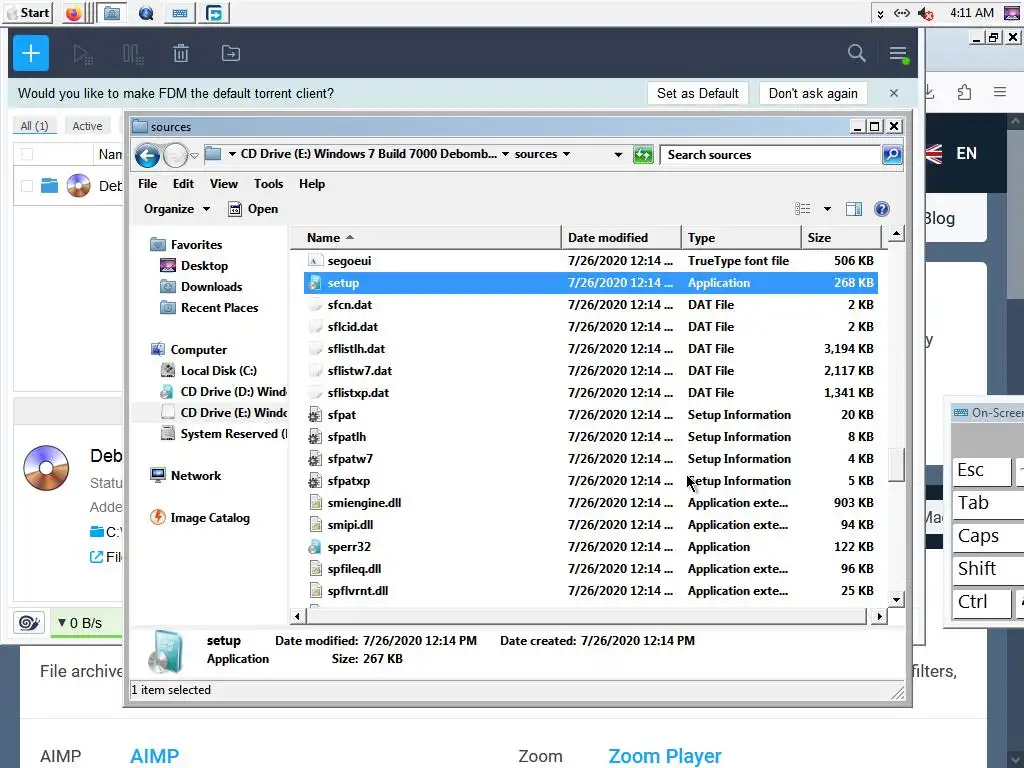Open FDM search magnifier icon

pos(856,53)
